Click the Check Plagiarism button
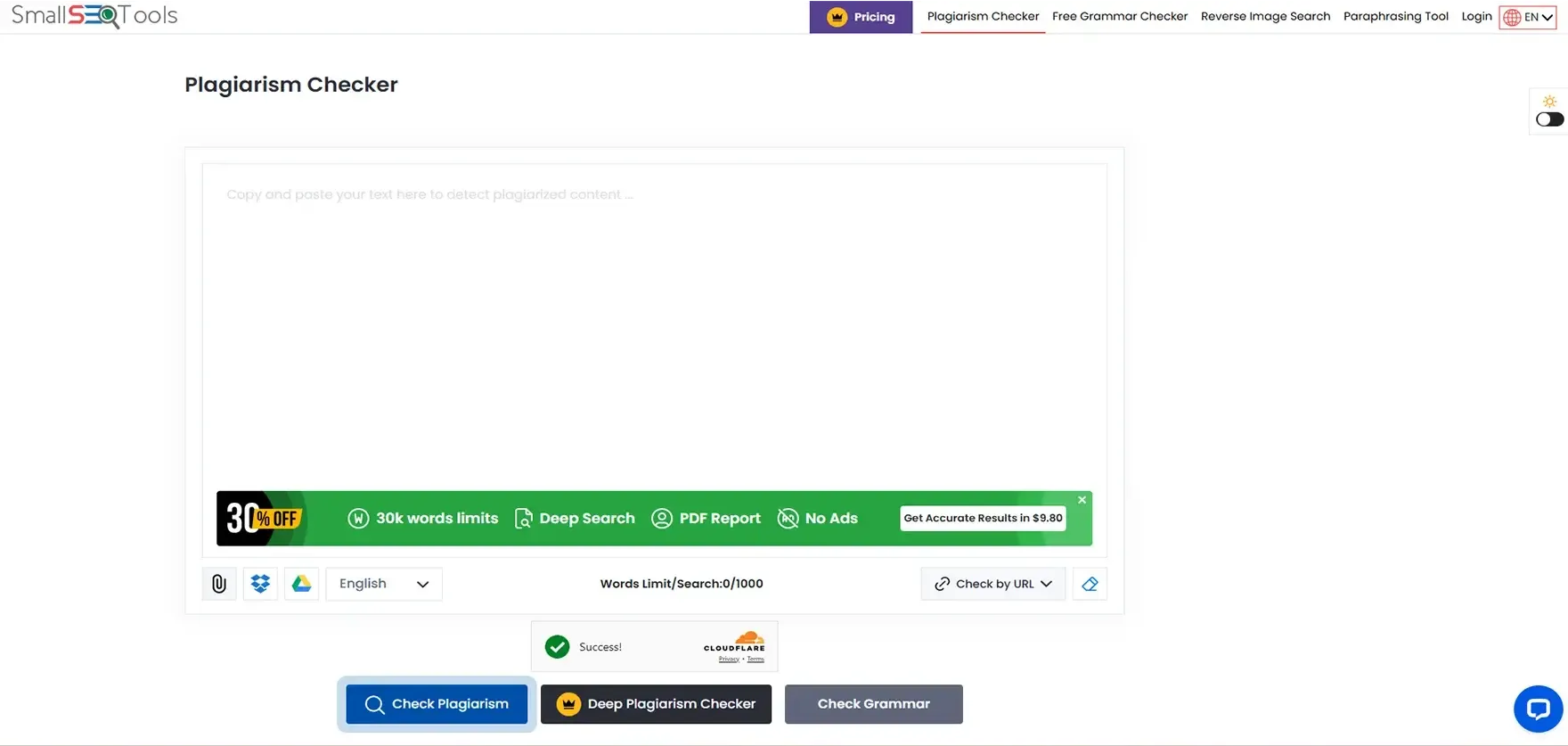This screenshot has height=746, width=1568. tap(437, 704)
